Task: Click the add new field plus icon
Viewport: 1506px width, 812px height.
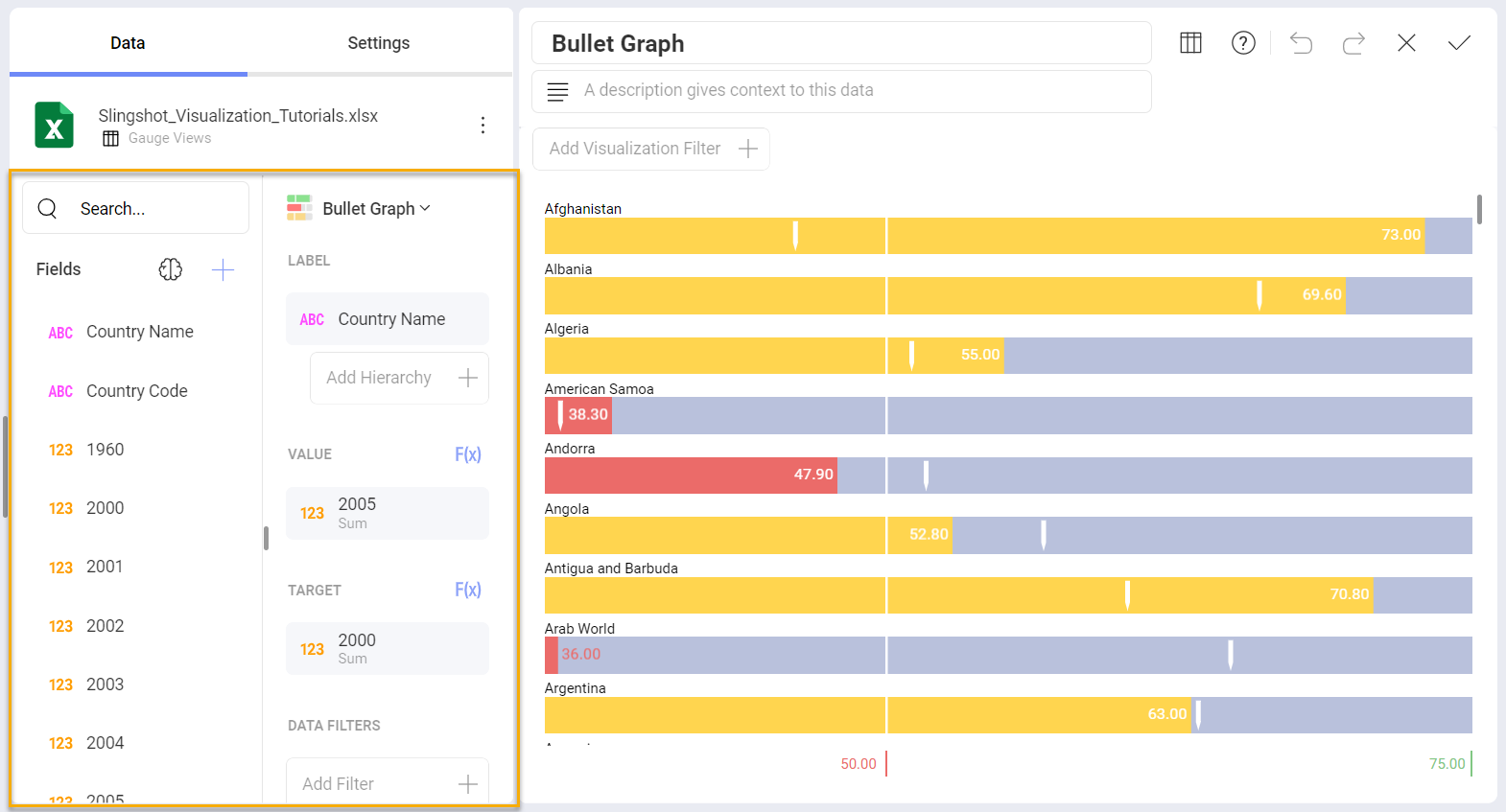Action: pyautogui.click(x=222, y=269)
